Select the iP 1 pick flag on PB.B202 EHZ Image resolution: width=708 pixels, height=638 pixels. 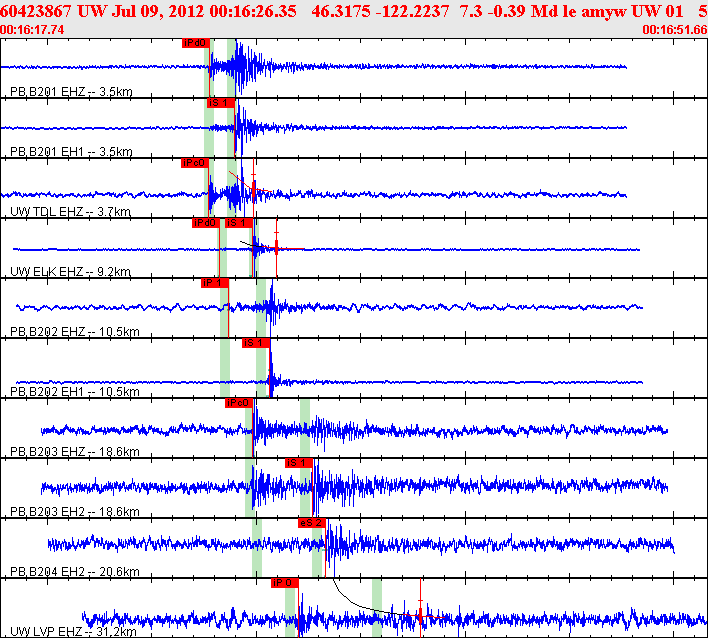(215, 283)
